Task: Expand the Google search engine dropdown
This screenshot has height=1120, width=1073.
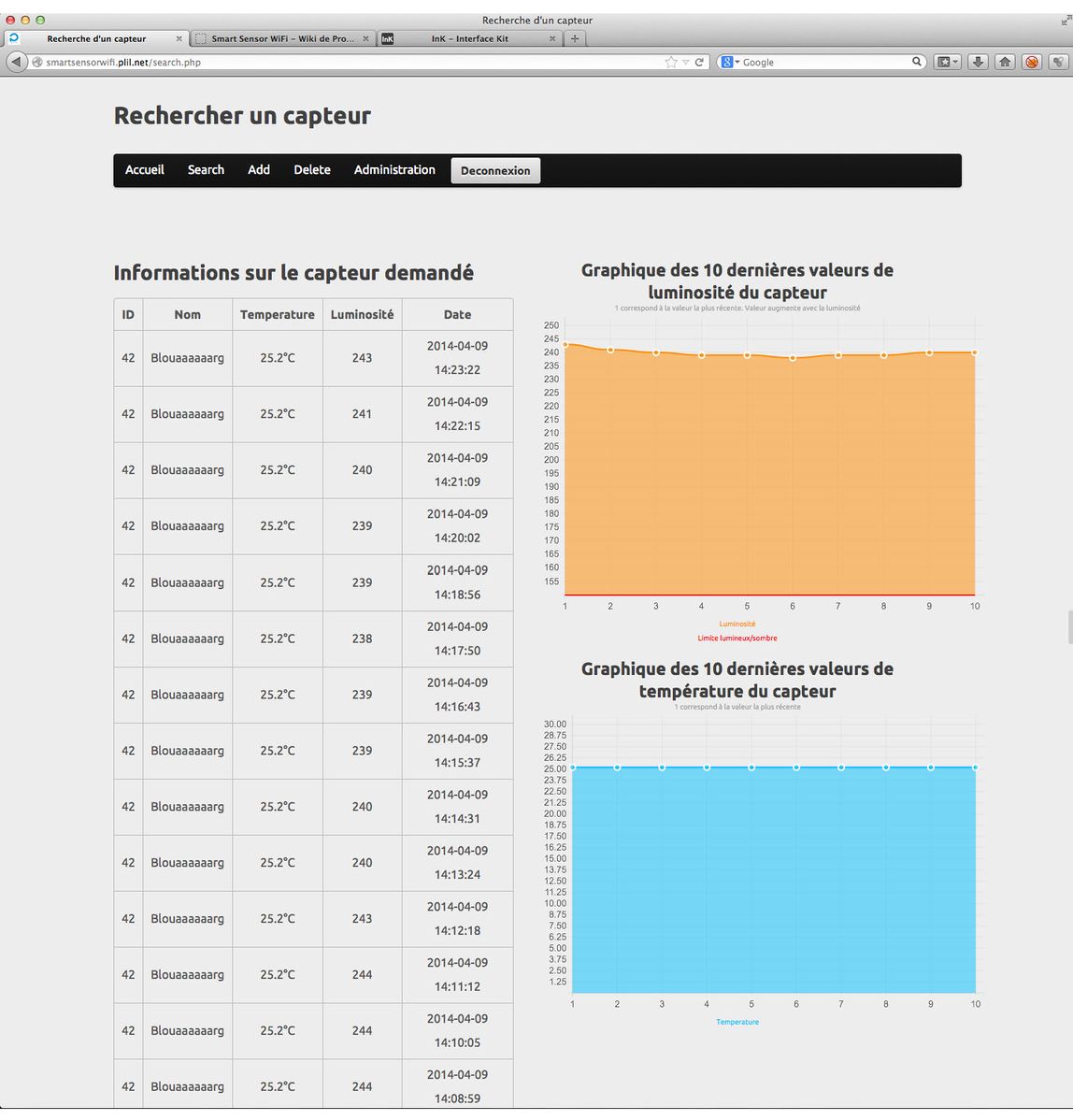Action: pos(729,63)
